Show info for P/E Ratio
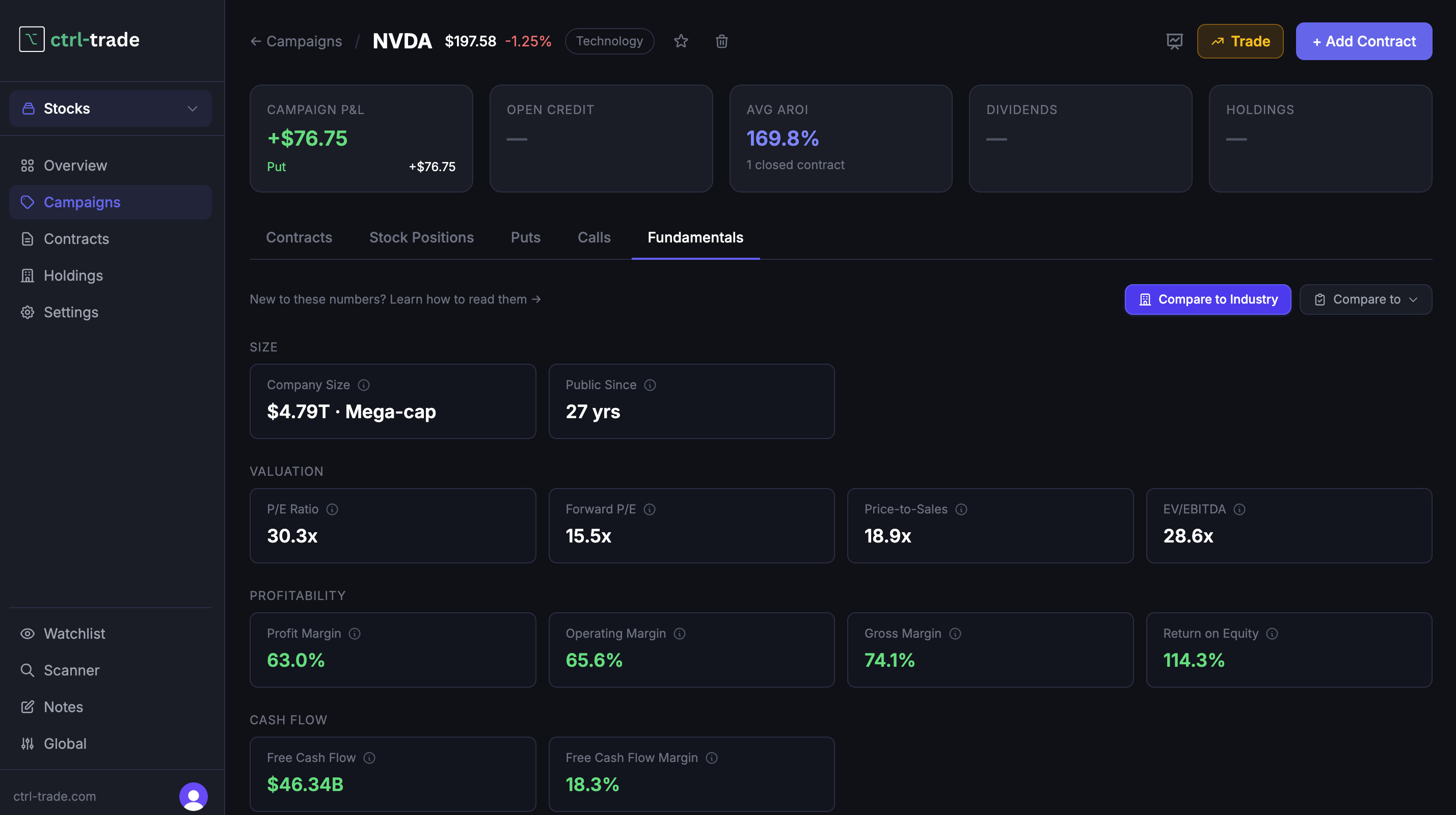This screenshot has height=815, width=1456. point(332,509)
